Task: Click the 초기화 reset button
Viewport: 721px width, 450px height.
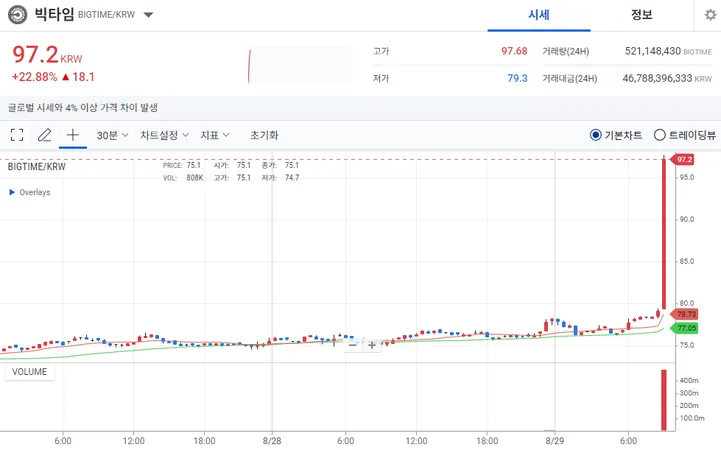Action: tap(264, 135)
